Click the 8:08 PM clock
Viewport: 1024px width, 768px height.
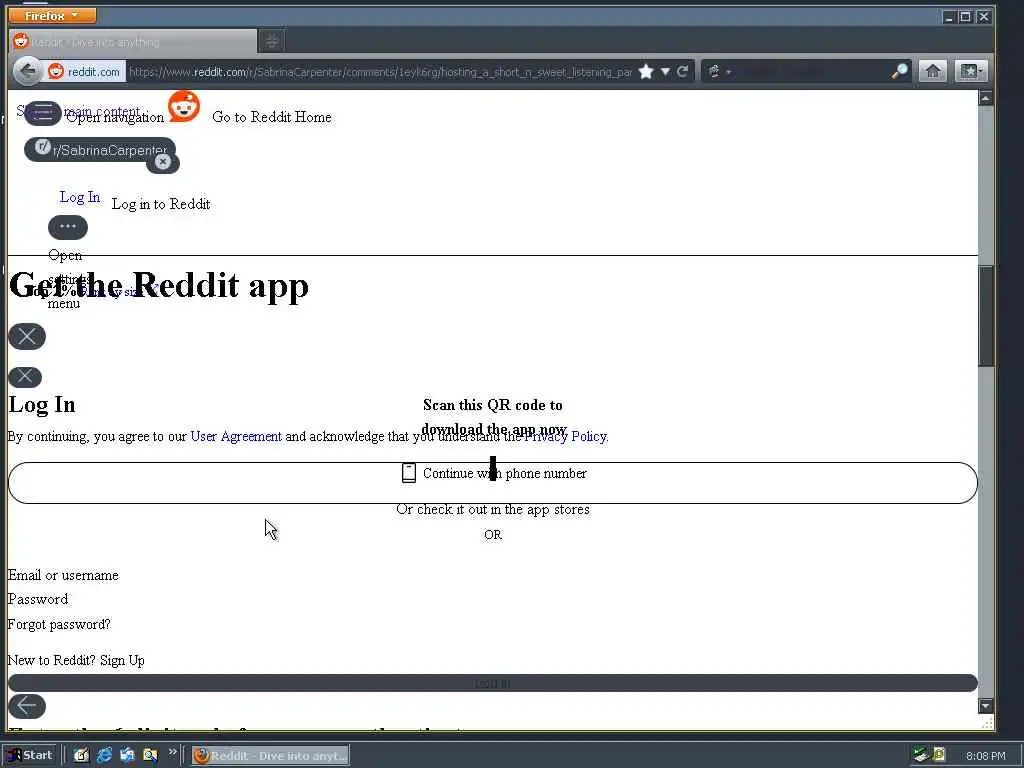(985, 756)
